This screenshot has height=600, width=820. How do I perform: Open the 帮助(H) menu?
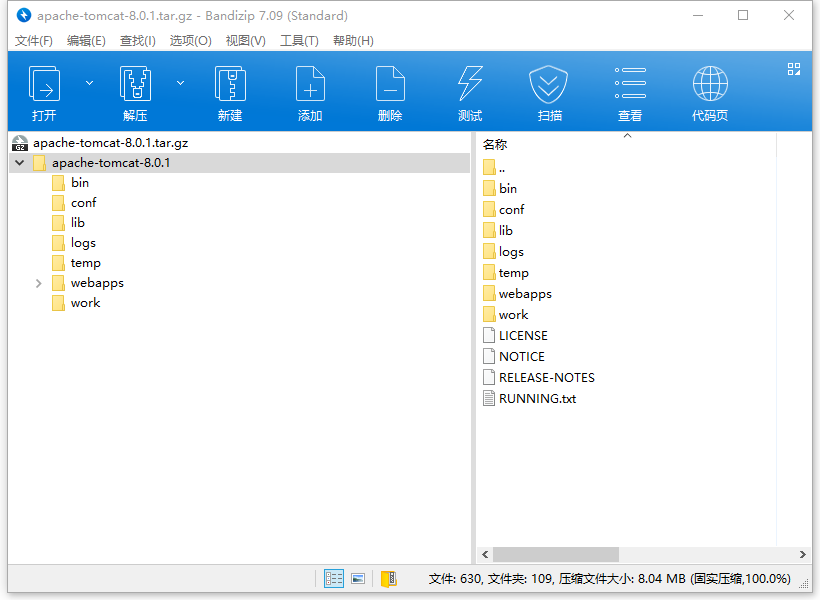[x=354, y=41]
